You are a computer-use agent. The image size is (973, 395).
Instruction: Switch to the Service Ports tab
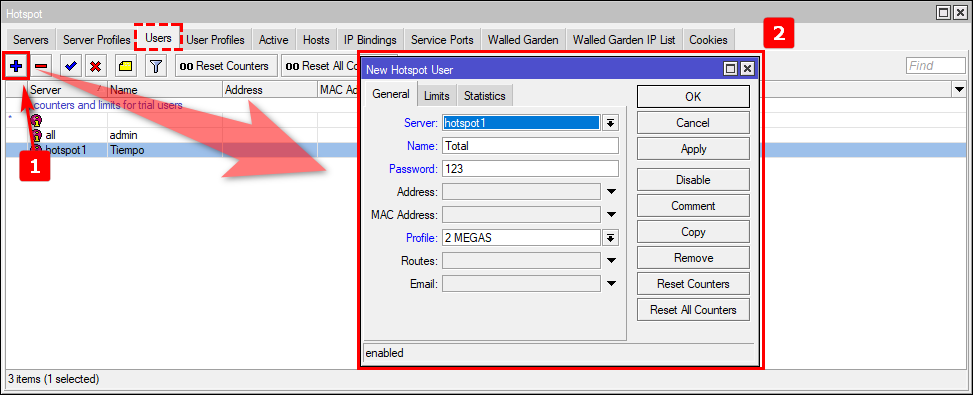[442, 40]
